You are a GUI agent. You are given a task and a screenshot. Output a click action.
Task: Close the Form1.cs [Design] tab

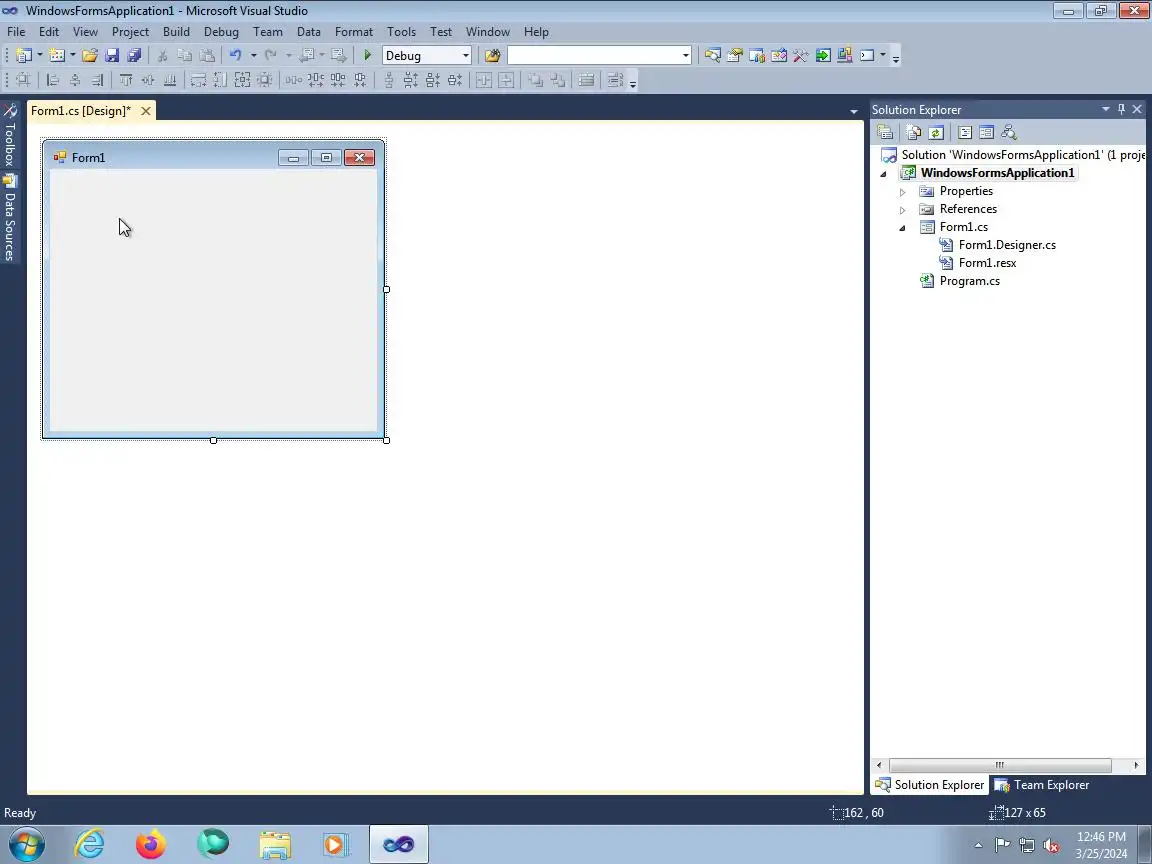pyautogui.click(x=145, y=111)
